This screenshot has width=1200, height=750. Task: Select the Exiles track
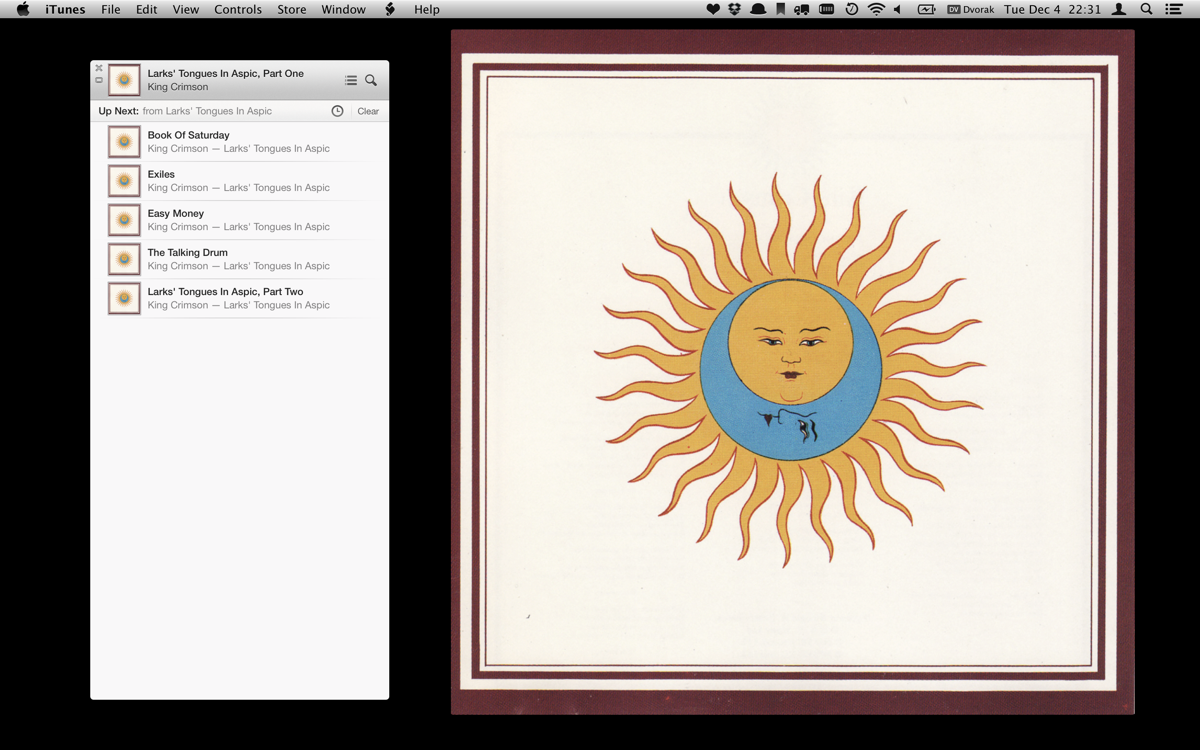[238, 181]
